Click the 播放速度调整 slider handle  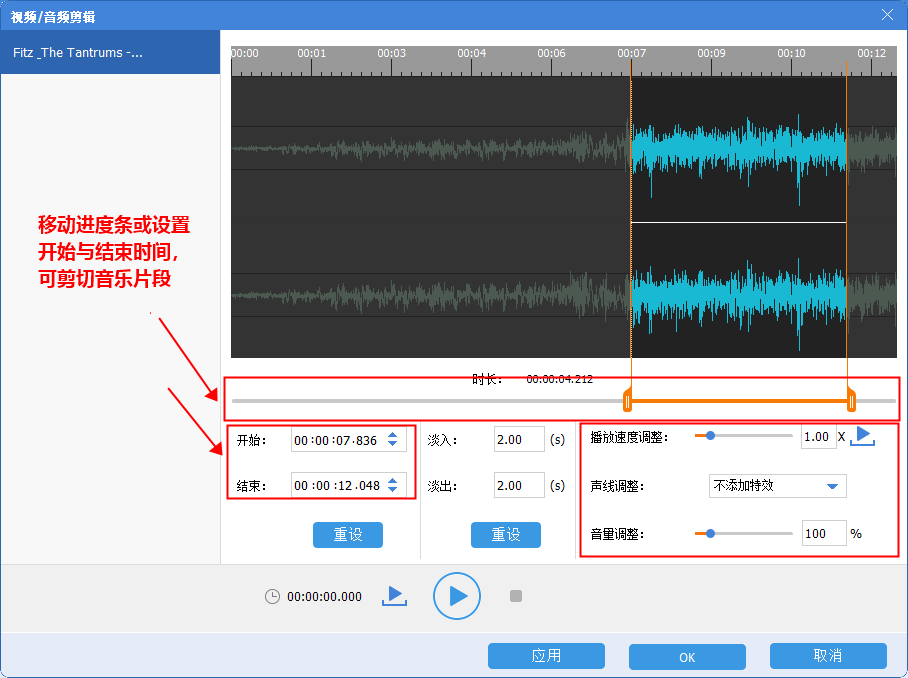click(710, 435)
